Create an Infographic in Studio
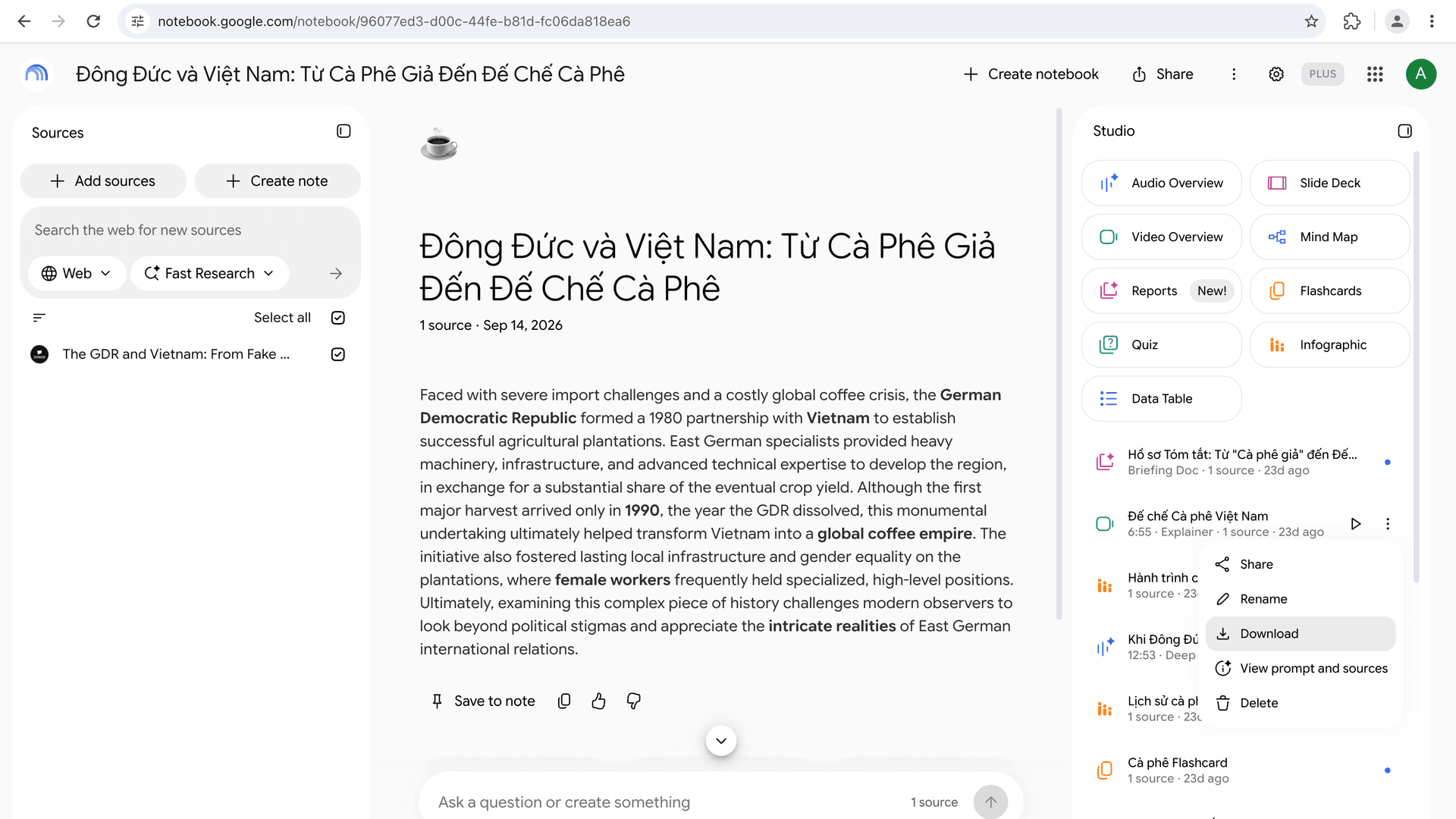Screen dimensions: 1456x819 tap(1330, 344)
